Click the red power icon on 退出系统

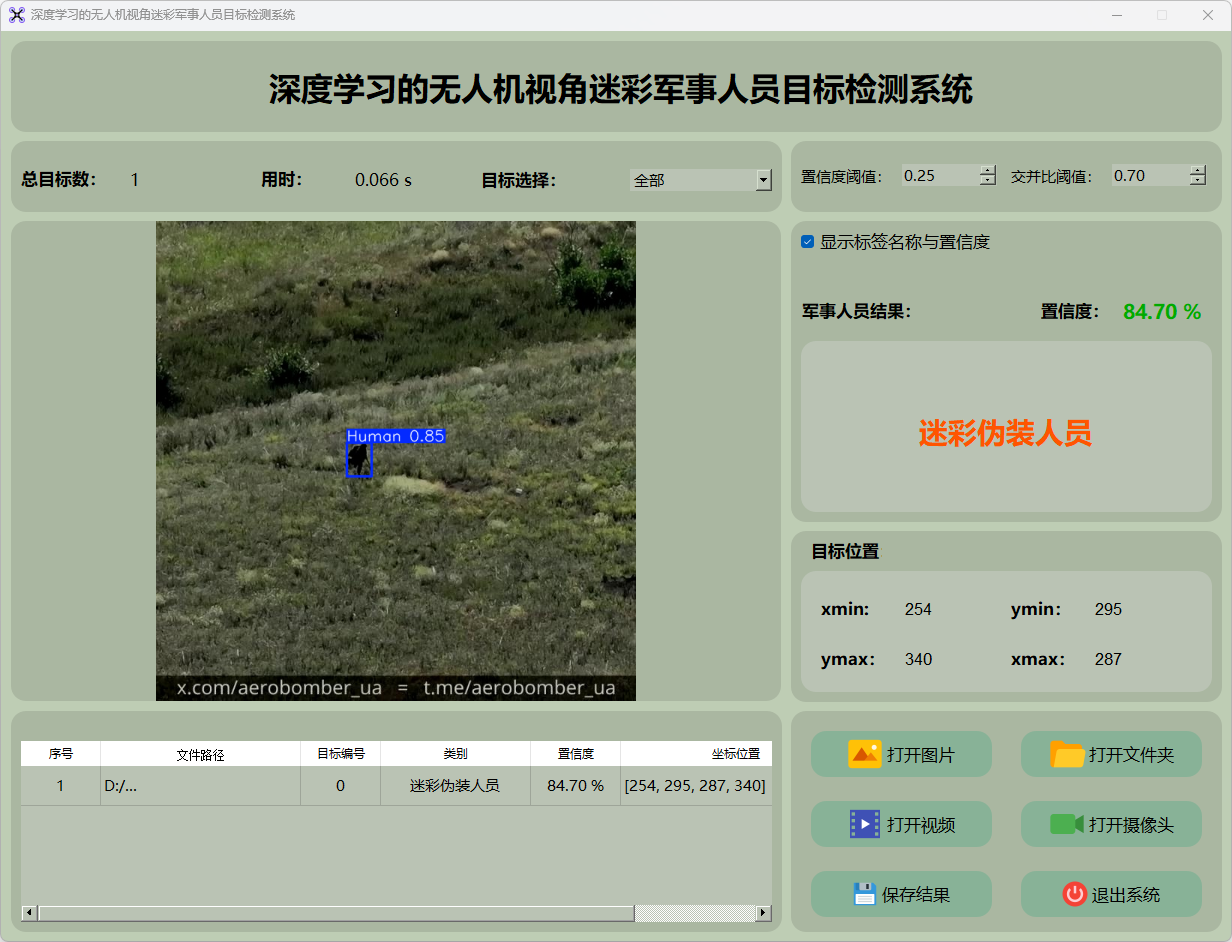(1074, 894)
